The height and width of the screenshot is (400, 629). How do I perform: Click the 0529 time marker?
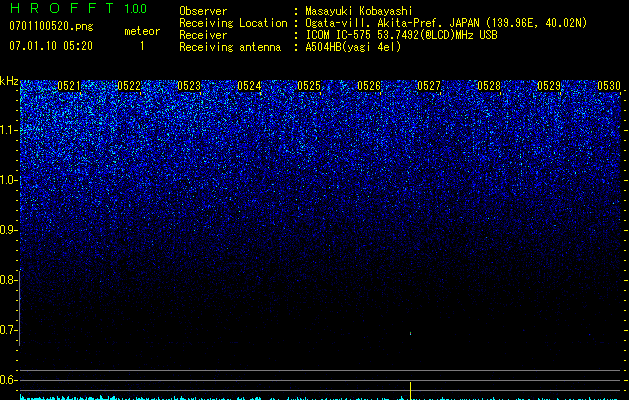click(548, 86)
